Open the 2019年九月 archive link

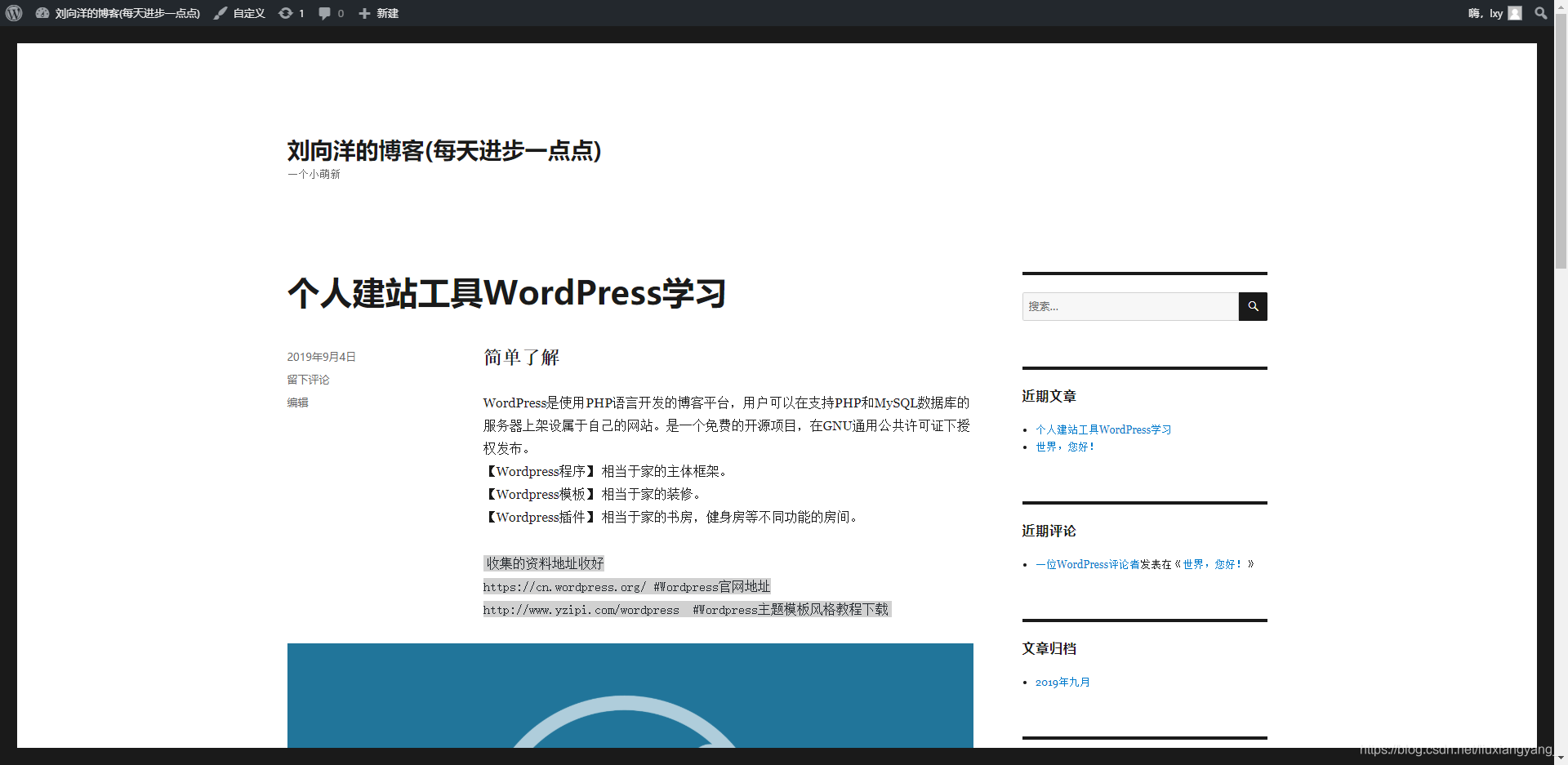(x=1062, y=683)
